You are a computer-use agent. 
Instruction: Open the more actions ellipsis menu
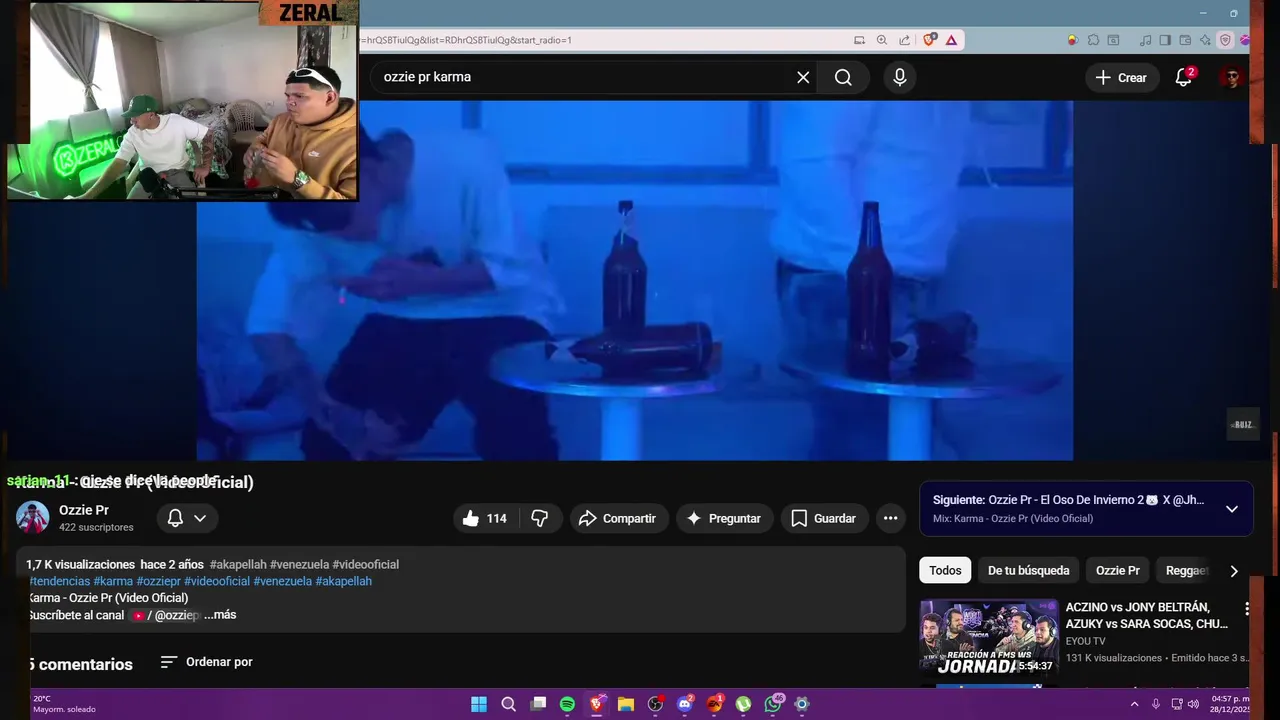click(890, 518)
